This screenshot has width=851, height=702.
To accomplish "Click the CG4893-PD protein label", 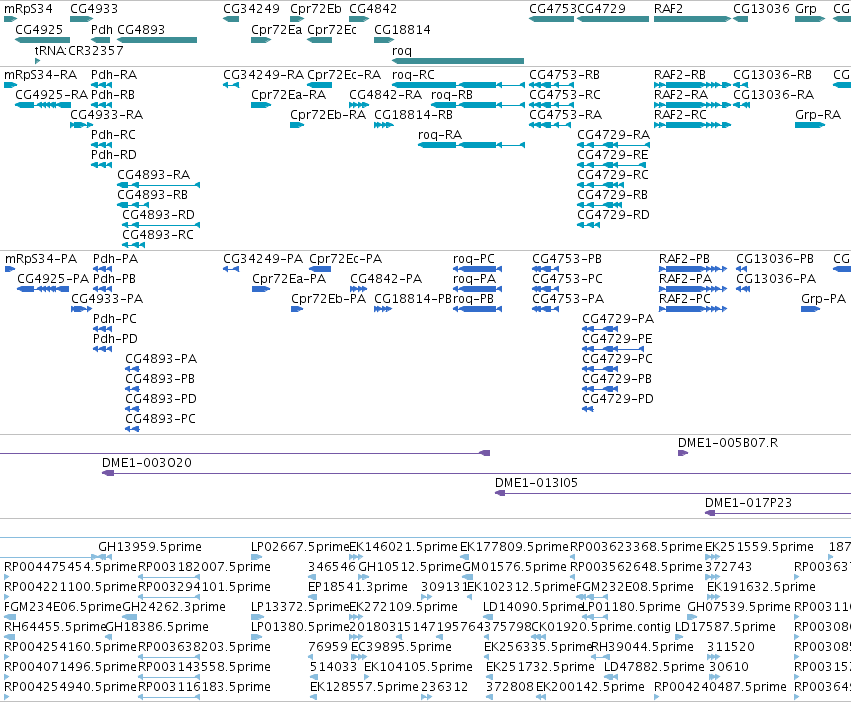I will click(x=161, y=399).
